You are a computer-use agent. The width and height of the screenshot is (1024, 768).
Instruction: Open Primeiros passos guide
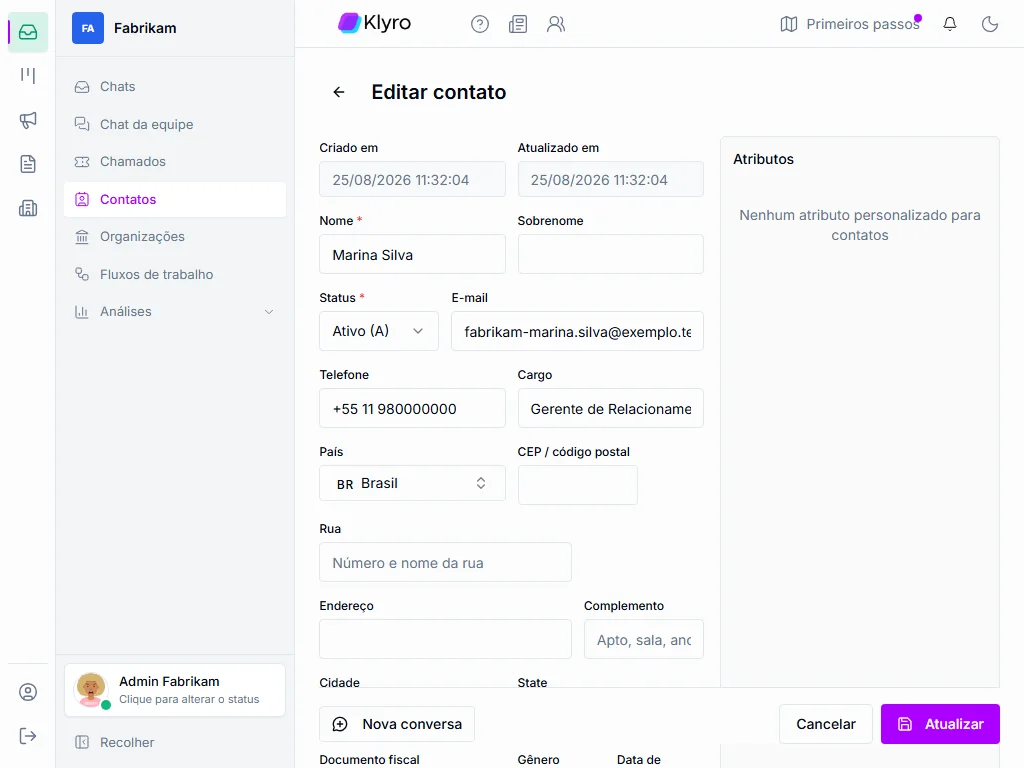click(x=850, y=24)
